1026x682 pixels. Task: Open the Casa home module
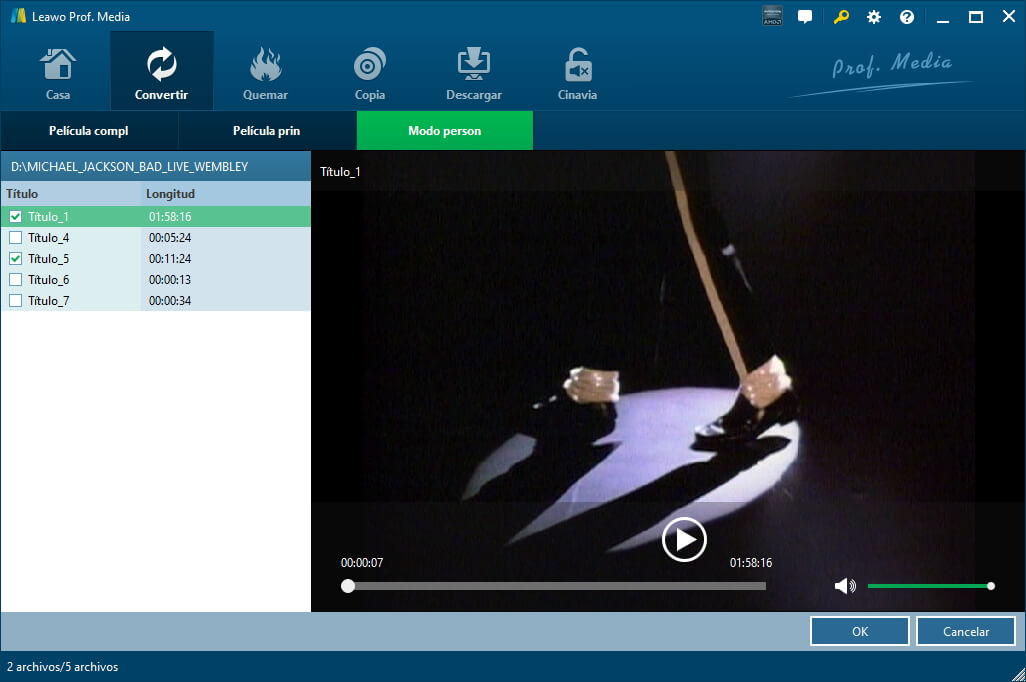(58, 73)
